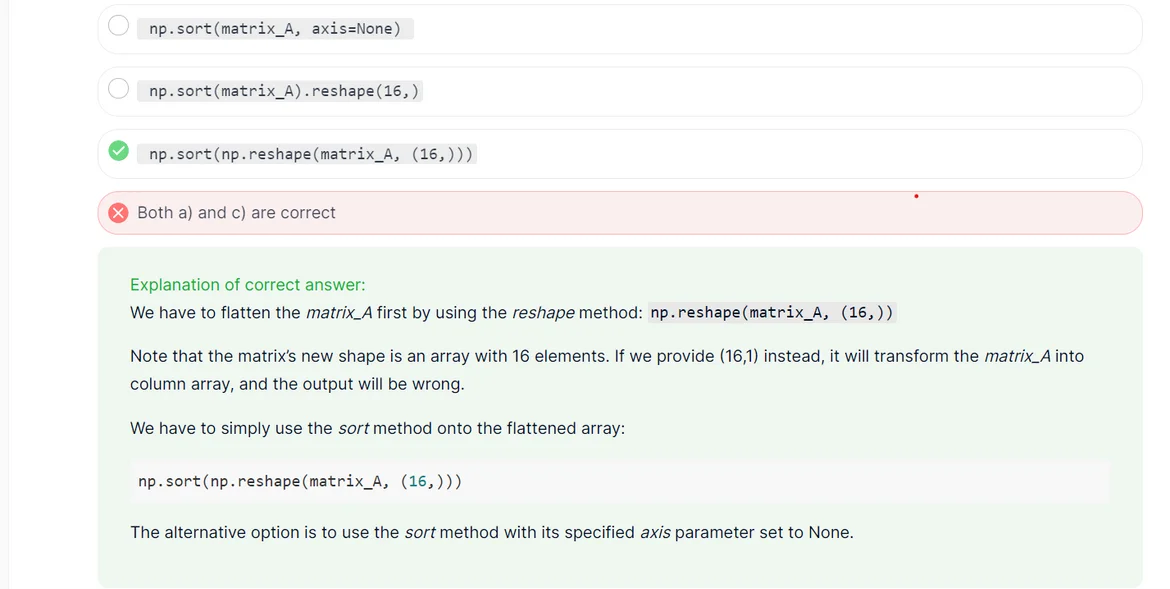Select the radio button for np.sort(matrix_A).reshape(16,)
This screenshot has width=1170, height=589.
[118, 89]
